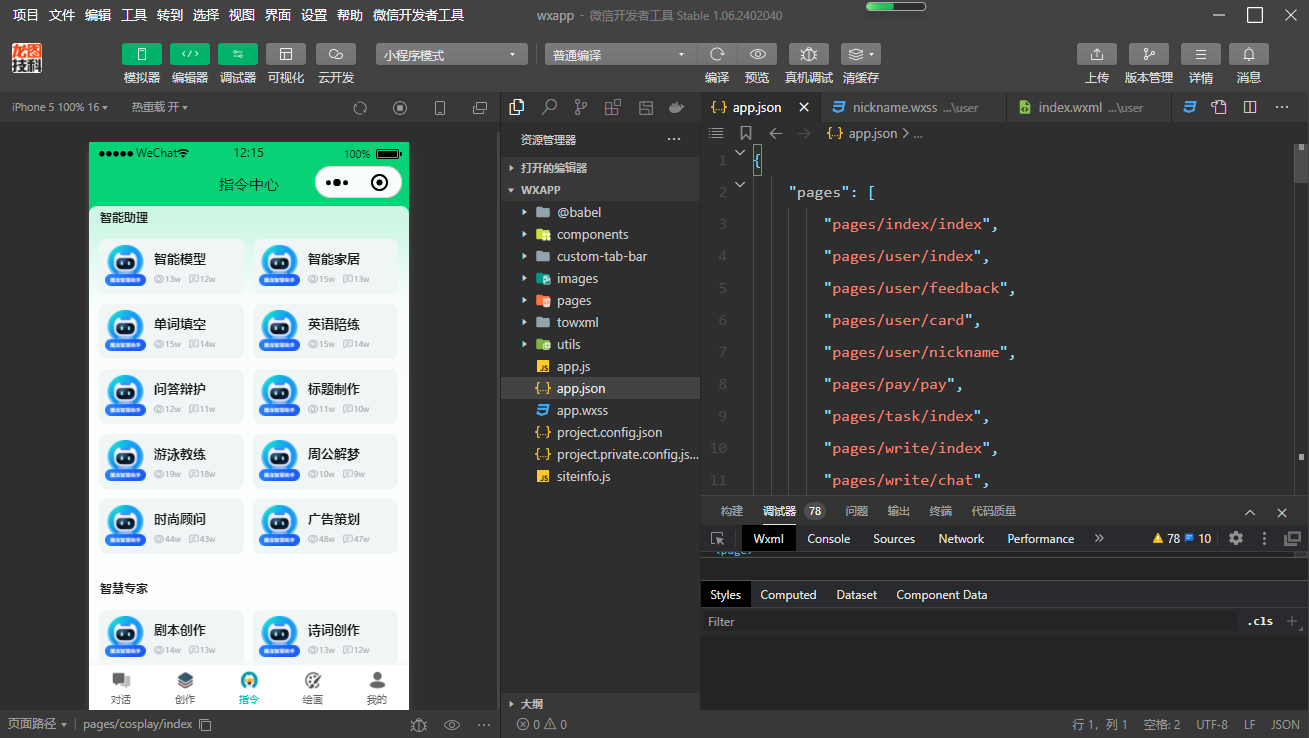Open the compile mode (普通编译) dropdown
The height and width of the screenshot is (738, 1309).
(620, 55)
